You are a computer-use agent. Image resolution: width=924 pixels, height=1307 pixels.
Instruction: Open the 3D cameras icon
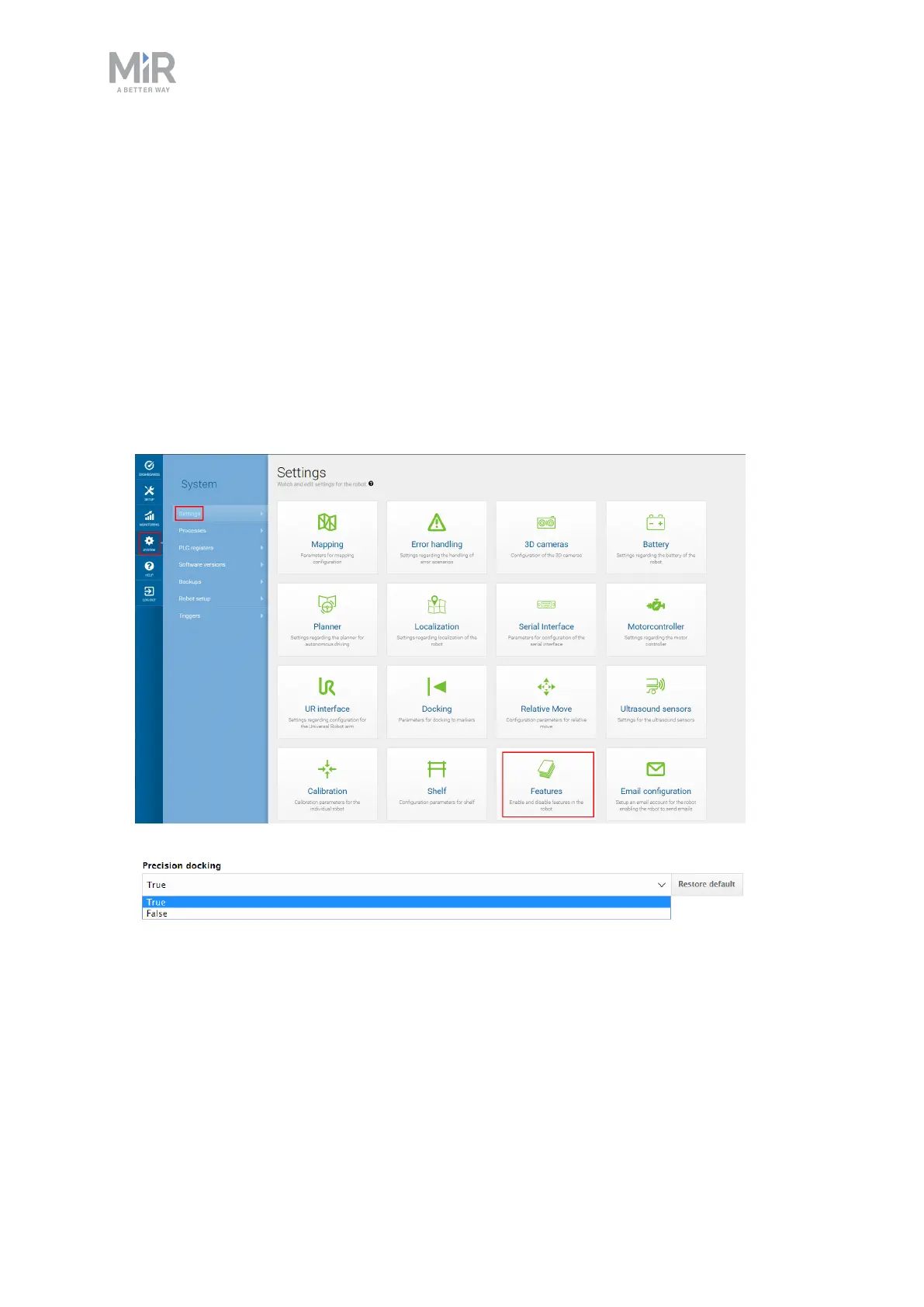[x=546, y=522]
